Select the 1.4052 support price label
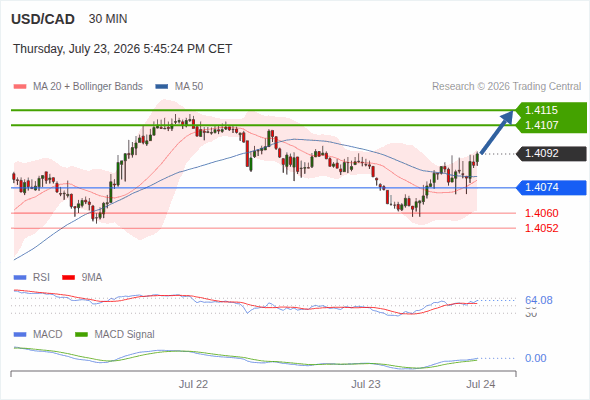 pyautogui.click(x=541, y=228)
